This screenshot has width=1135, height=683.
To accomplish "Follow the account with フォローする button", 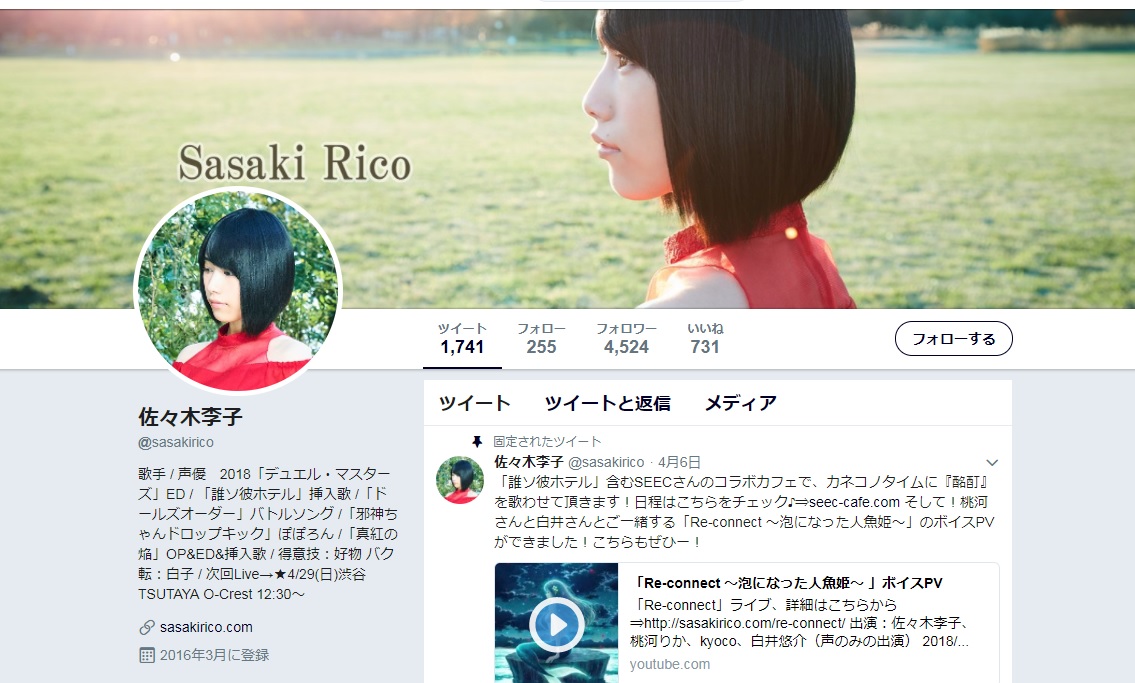I will coord(953,339).
